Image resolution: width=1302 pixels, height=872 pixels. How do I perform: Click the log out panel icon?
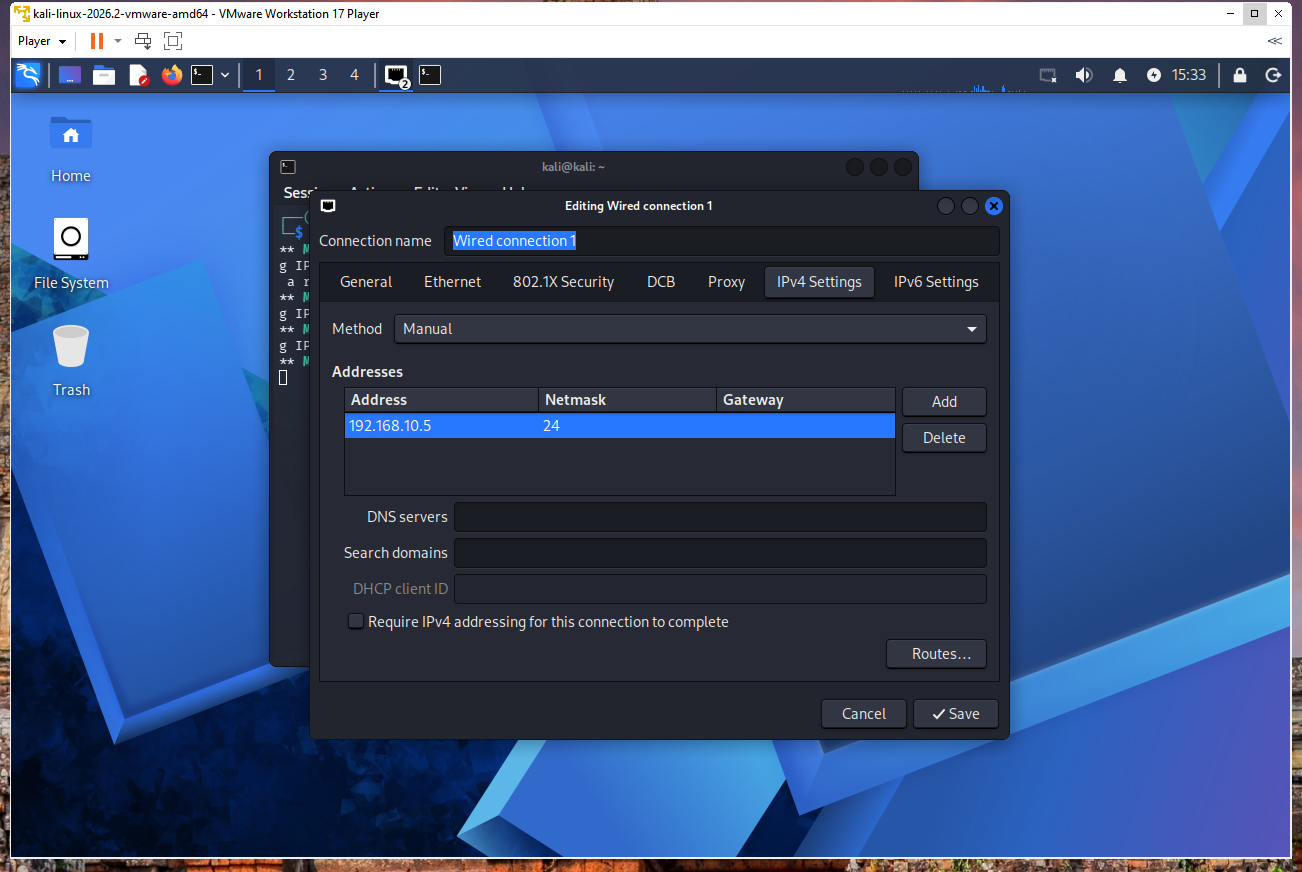click(1273, 75)
